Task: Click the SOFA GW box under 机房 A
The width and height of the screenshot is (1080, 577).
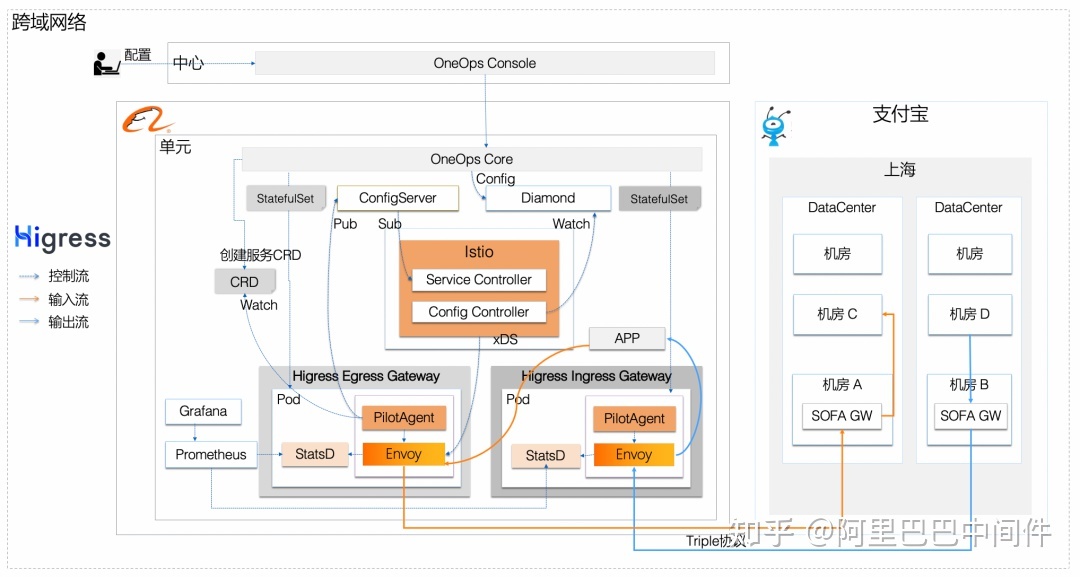Action: [842, 416]
